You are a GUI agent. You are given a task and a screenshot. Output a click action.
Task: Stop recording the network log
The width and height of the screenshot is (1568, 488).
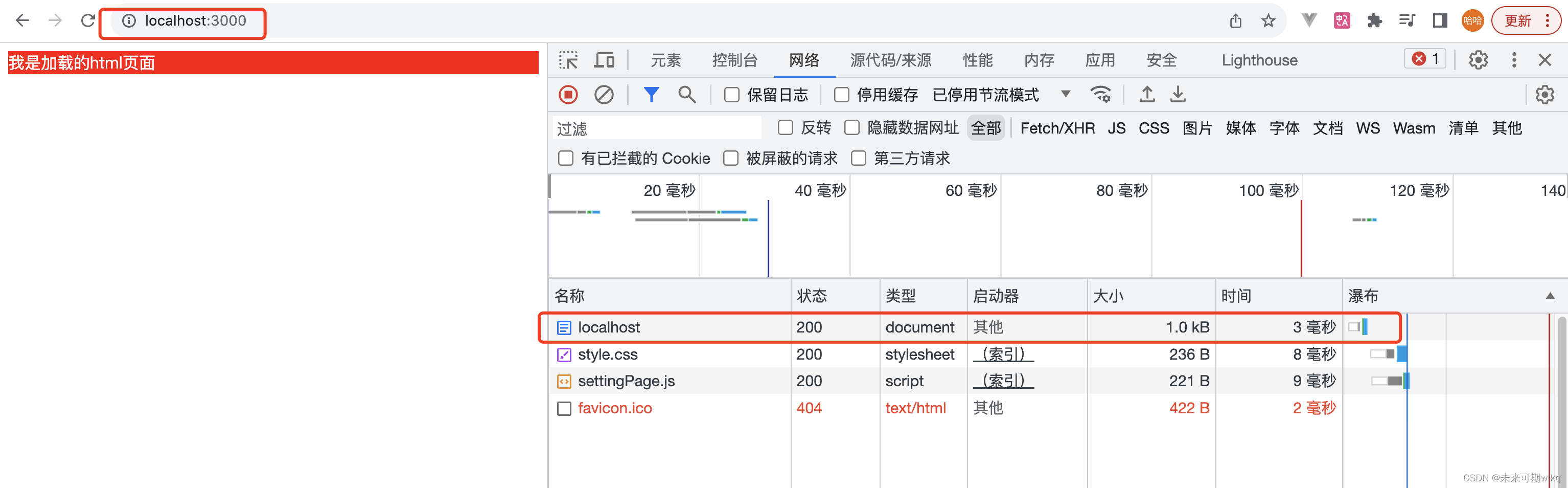568,95
